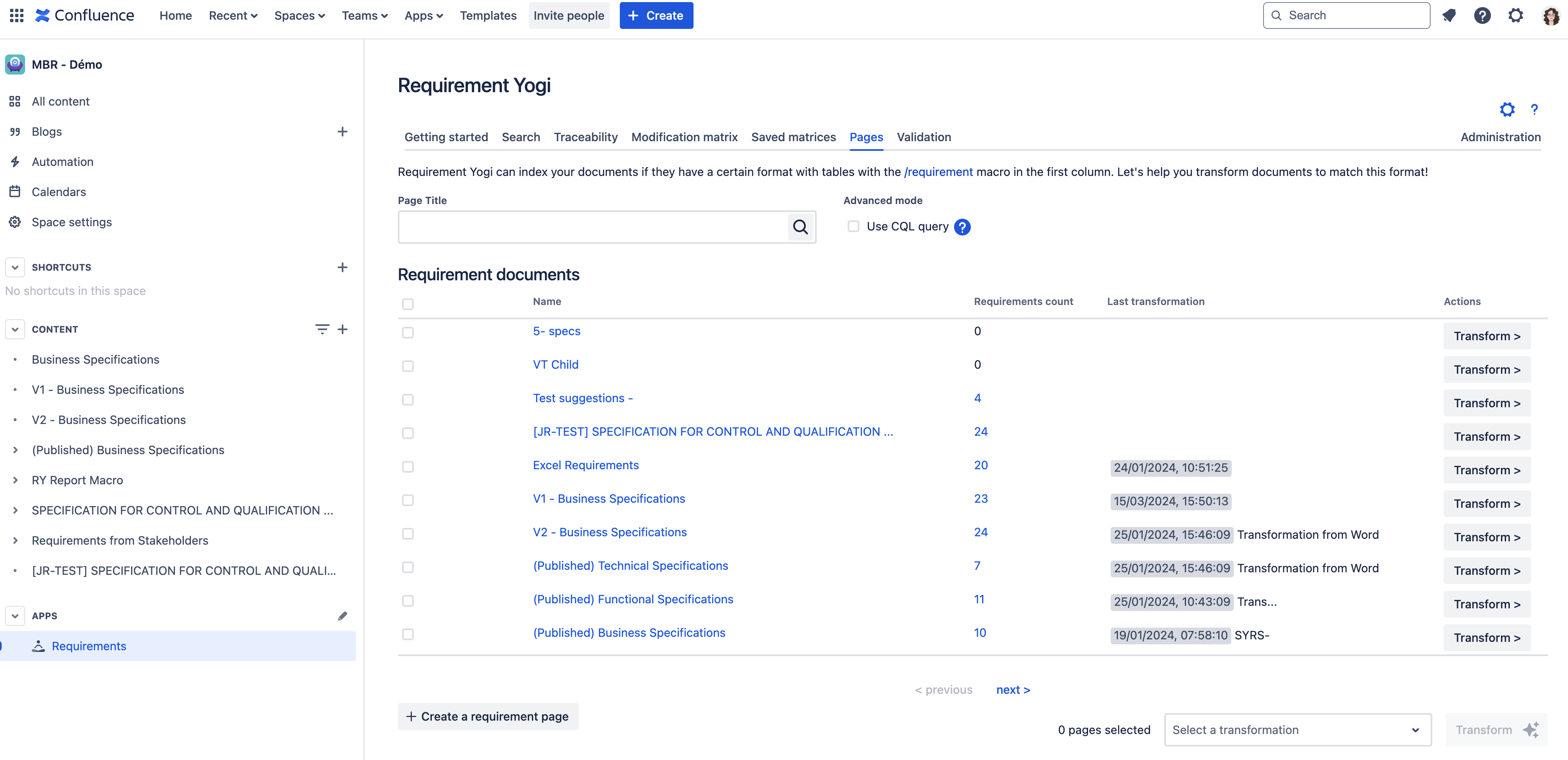Open CQL query help icon

(962, 227)
